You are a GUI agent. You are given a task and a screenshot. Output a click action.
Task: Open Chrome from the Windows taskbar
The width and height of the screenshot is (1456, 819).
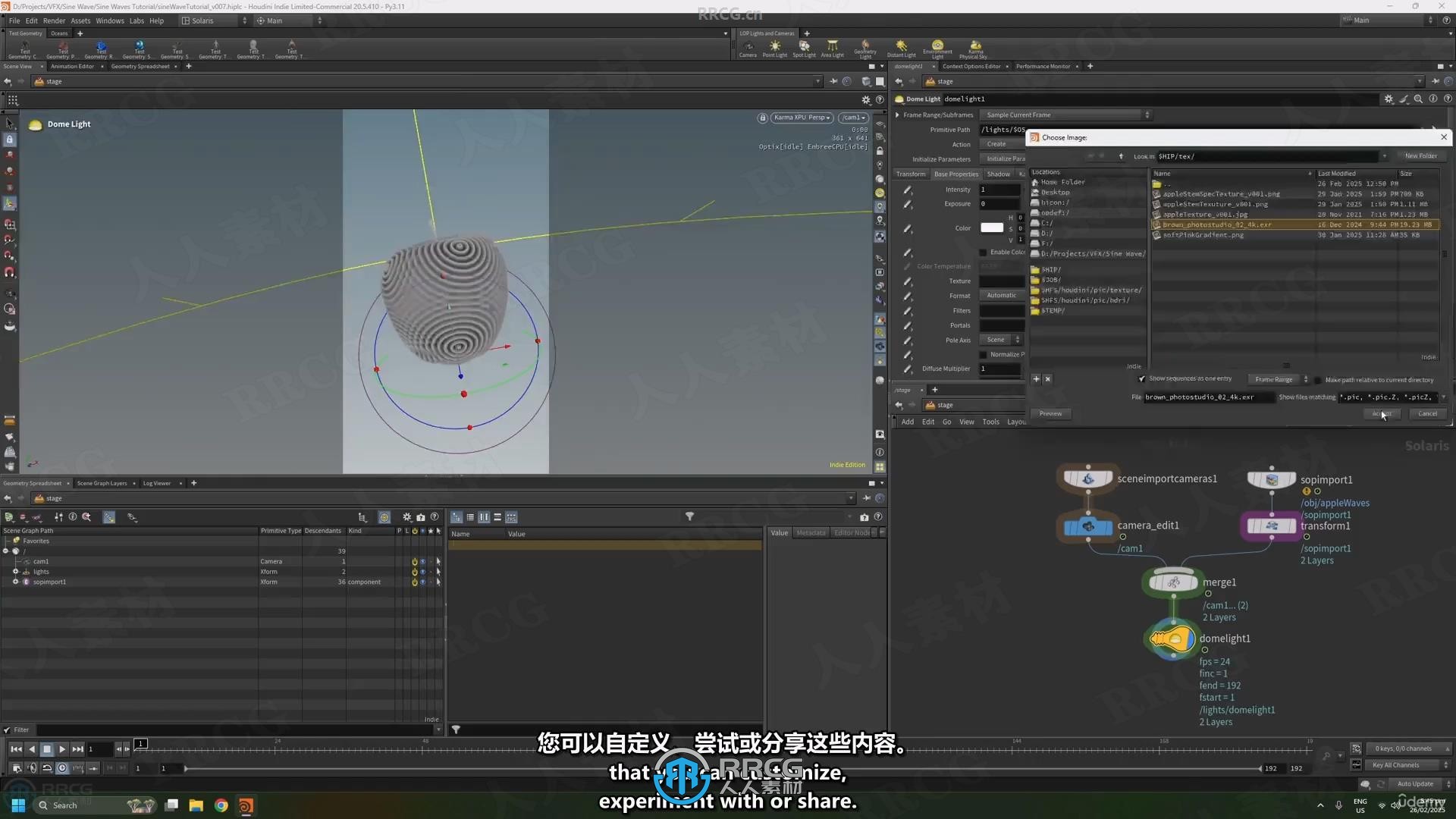click(x=221, y=805)
